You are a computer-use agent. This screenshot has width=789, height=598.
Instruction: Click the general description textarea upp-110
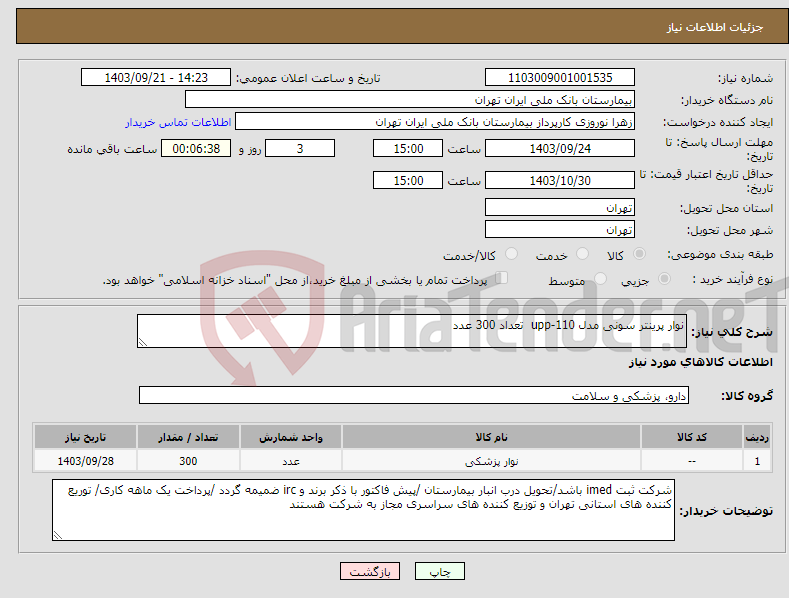(412, 331)
